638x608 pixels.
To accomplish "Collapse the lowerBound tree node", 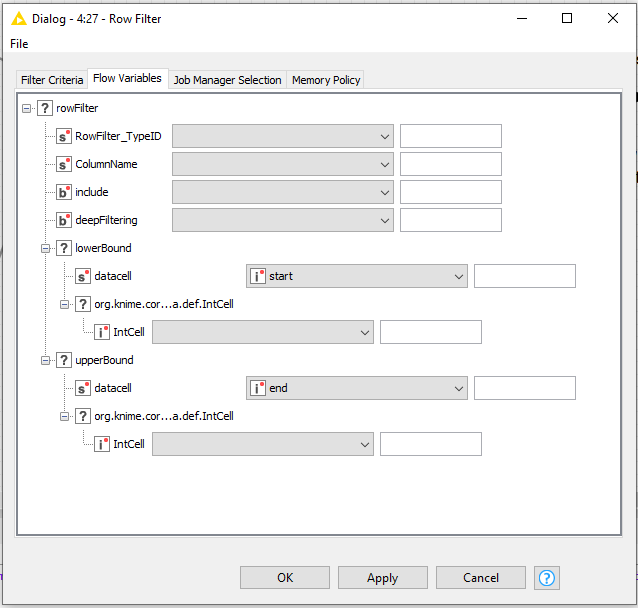I will [46, 248].
